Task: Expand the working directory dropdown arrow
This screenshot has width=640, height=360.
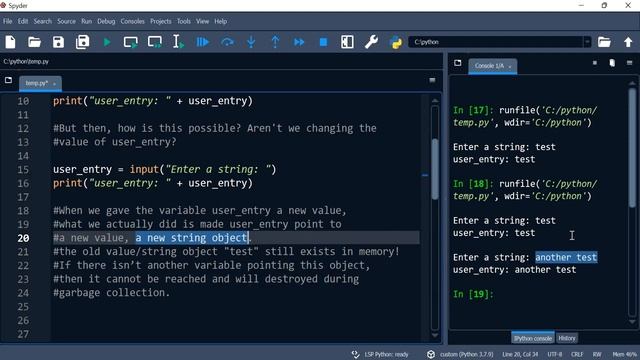Action: [x=587, y=42]
